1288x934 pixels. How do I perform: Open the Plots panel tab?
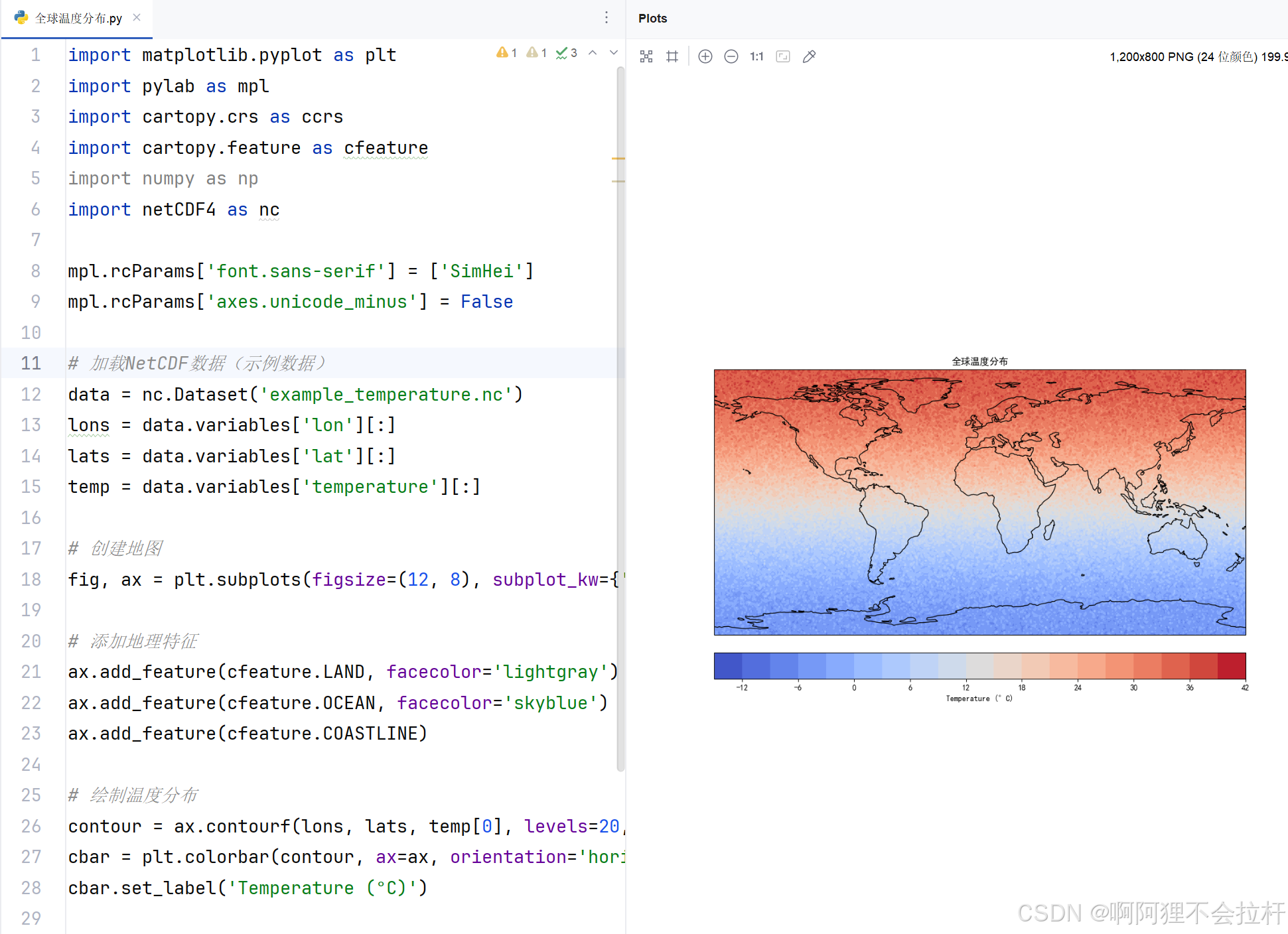[652, 19]
